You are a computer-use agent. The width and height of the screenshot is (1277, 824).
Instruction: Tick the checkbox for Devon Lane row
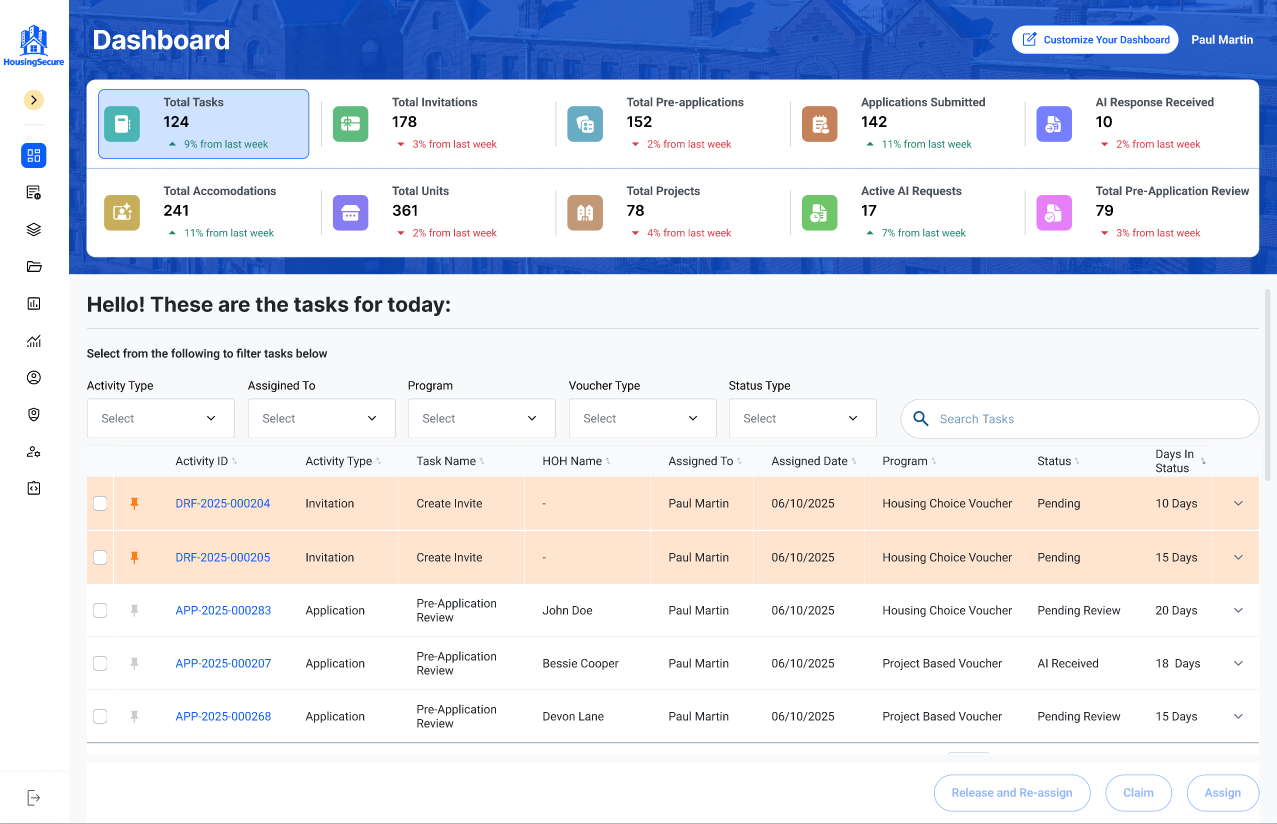(x=100, y=716)
